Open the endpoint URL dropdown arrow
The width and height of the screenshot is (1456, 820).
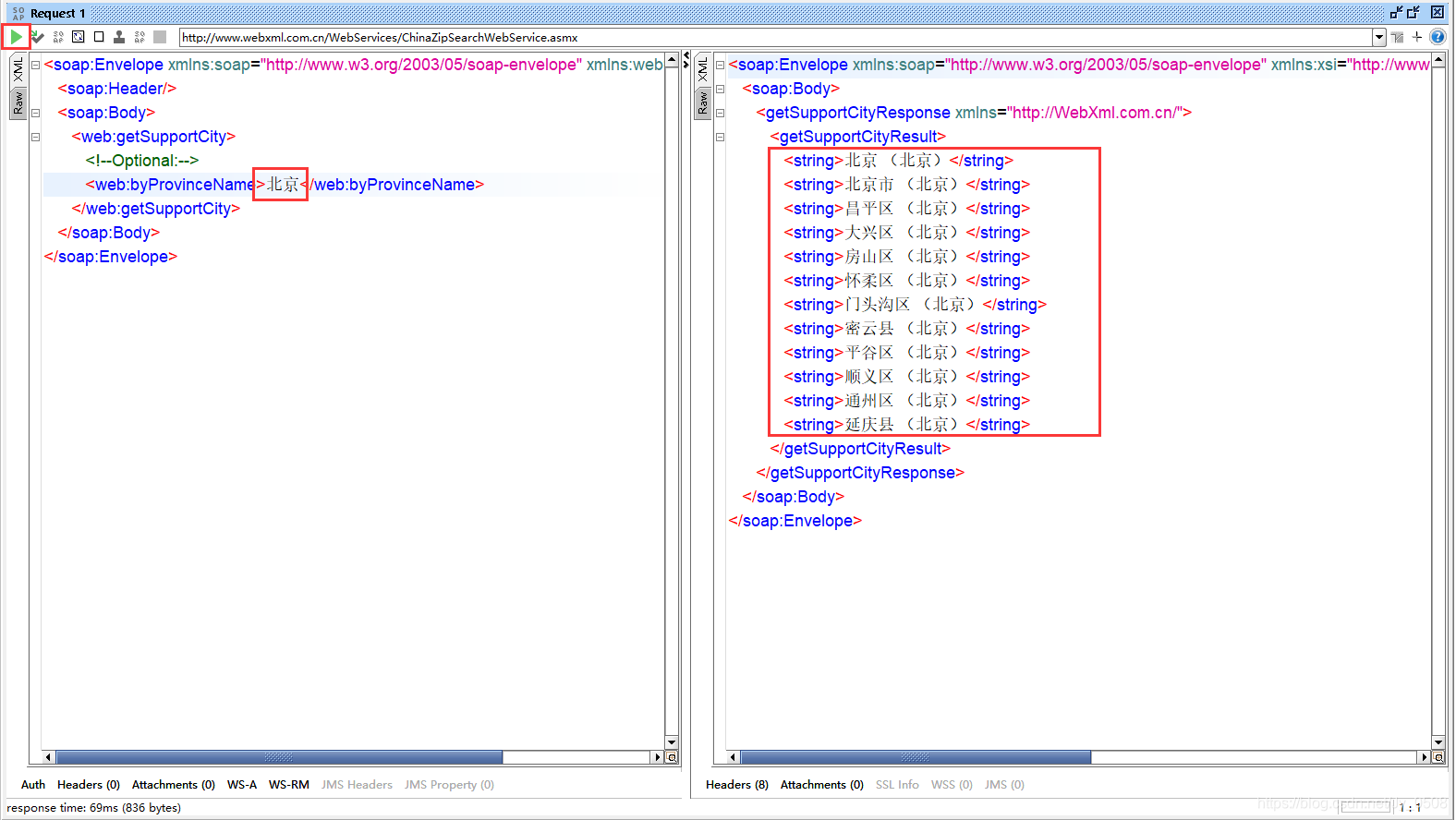pos(1379,38)
